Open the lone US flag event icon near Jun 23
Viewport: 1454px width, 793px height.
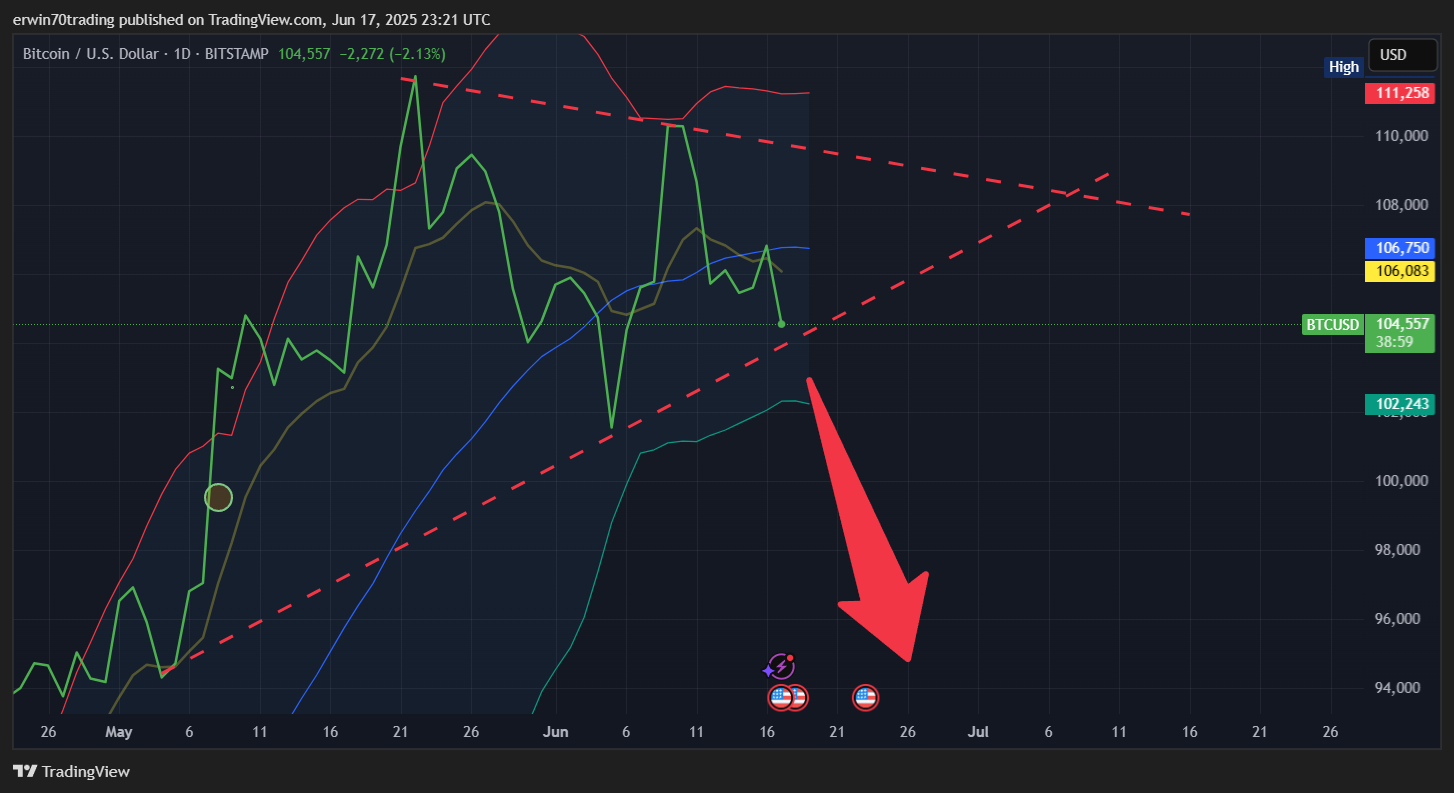tap(866, 698)
